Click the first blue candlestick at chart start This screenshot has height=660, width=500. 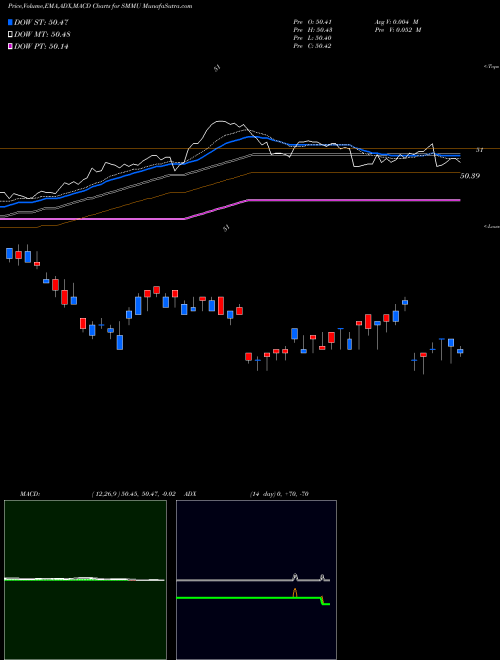[9, 253]
